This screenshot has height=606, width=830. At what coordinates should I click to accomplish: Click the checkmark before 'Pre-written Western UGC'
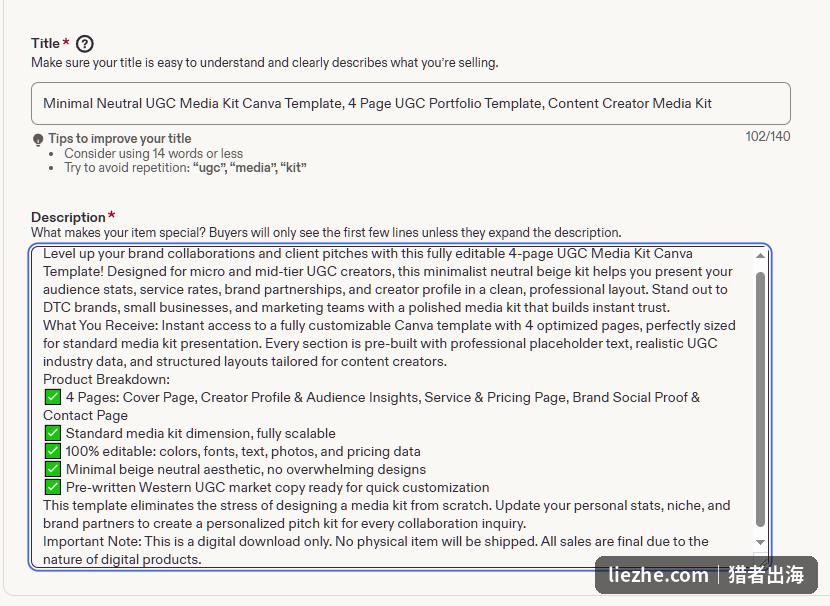point(53,487)
